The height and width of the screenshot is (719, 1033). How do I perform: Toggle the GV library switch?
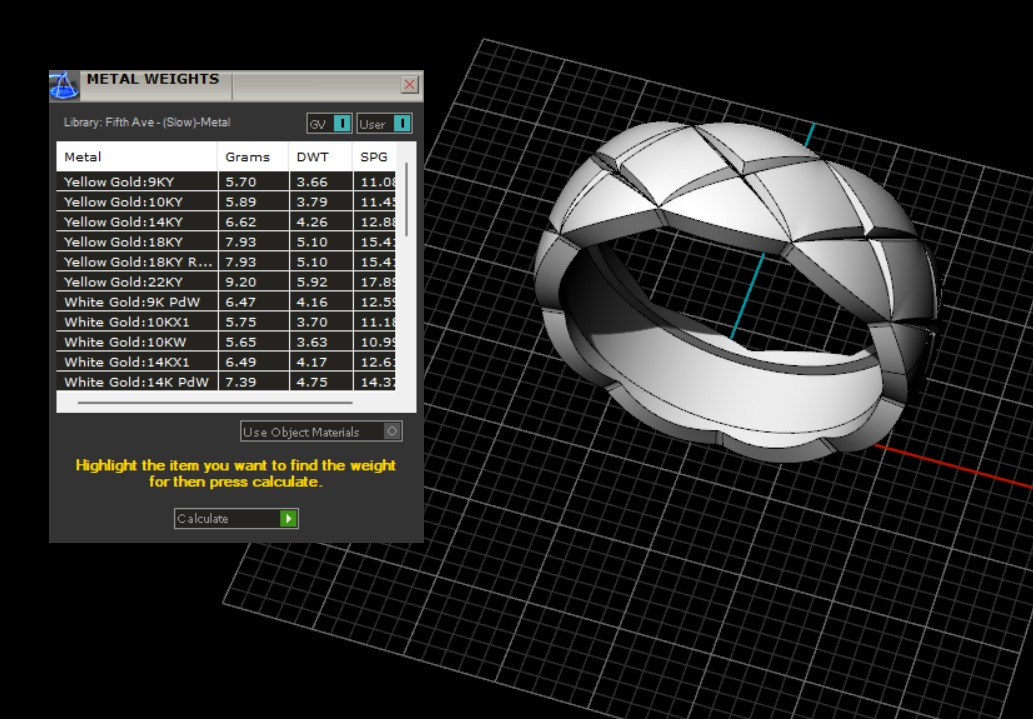(329, 123)
